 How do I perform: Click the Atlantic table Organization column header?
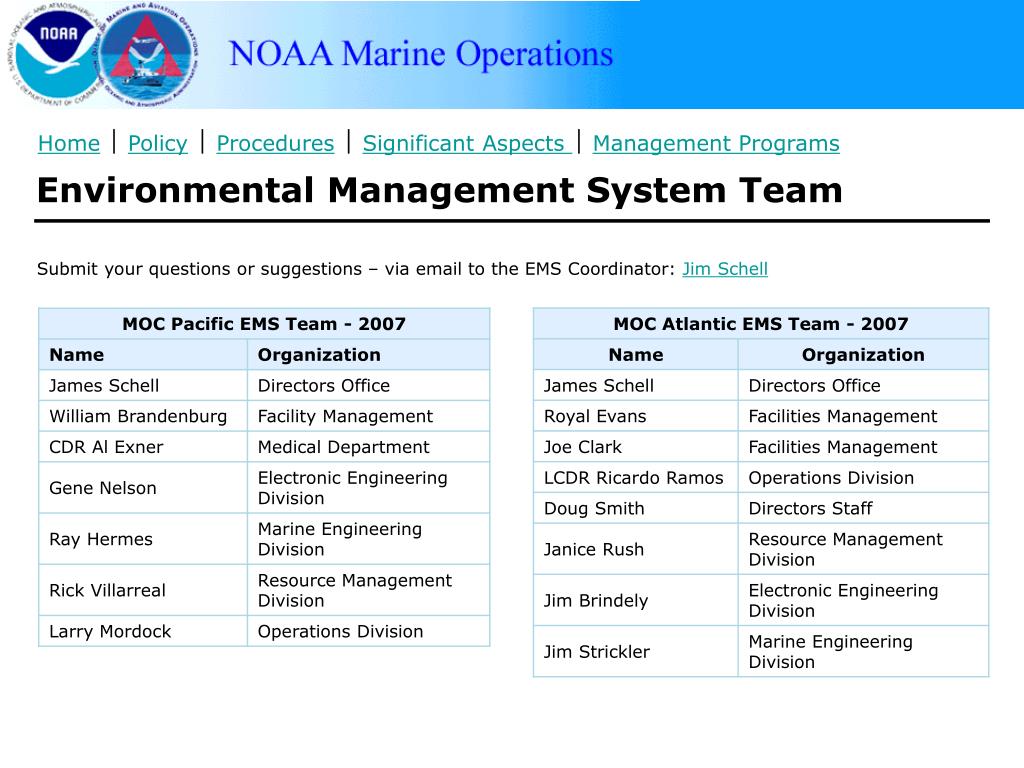[x=863, y=355]
